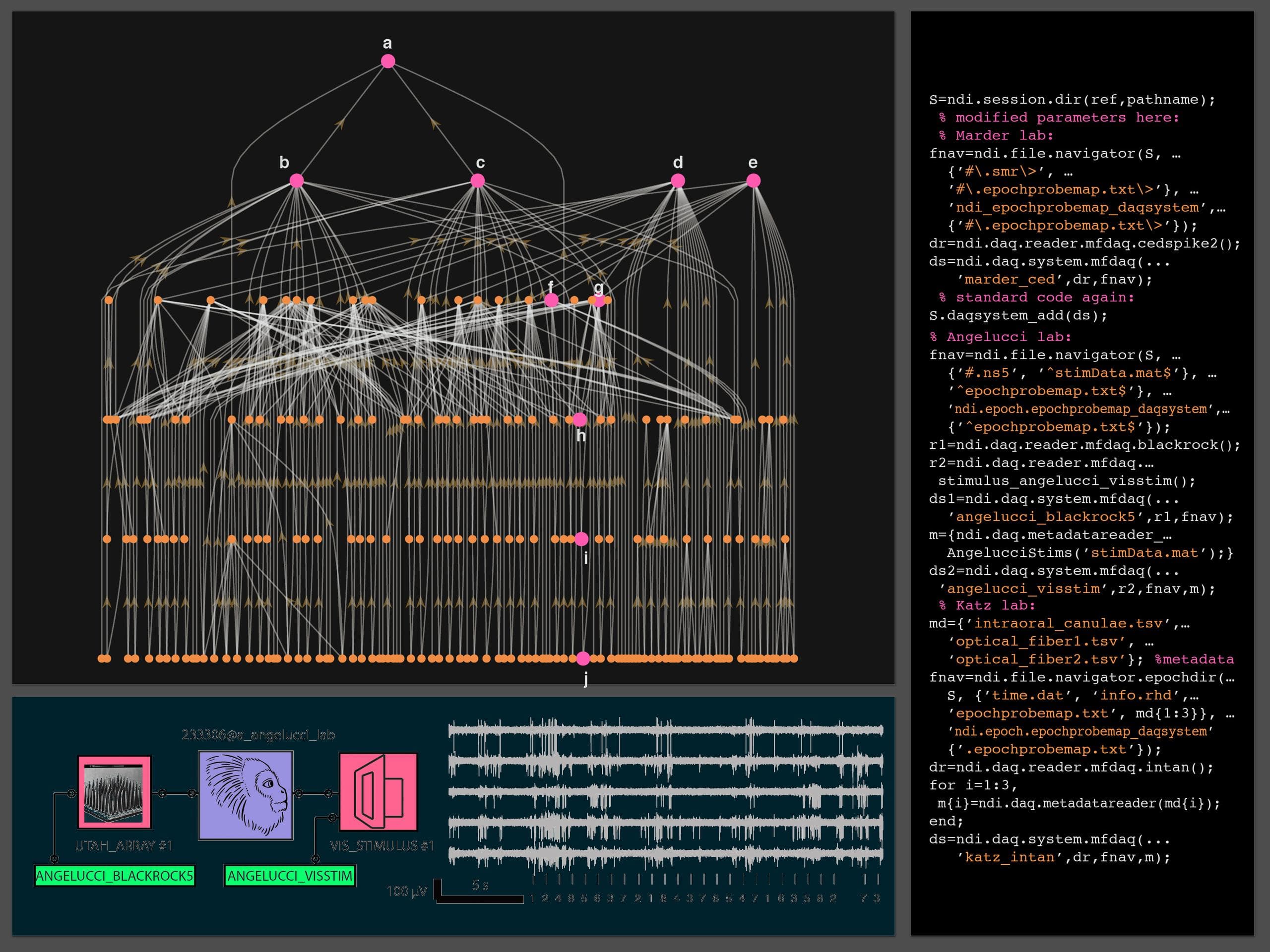Click the topmost voltage trace waveform
The image size is (1270, 952).
tap(665, 730)
